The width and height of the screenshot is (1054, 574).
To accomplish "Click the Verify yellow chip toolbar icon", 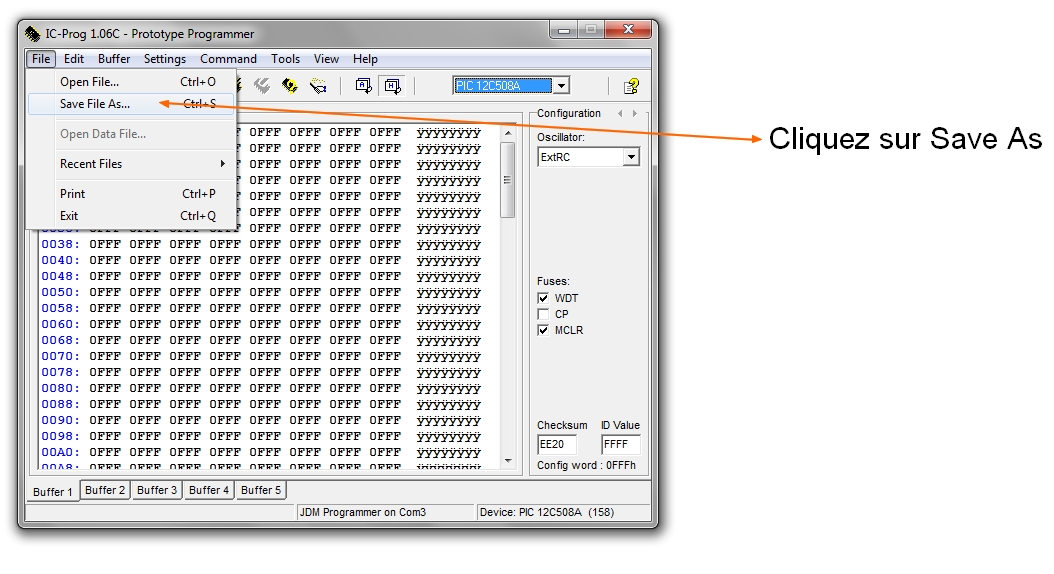I will point(290,85).
